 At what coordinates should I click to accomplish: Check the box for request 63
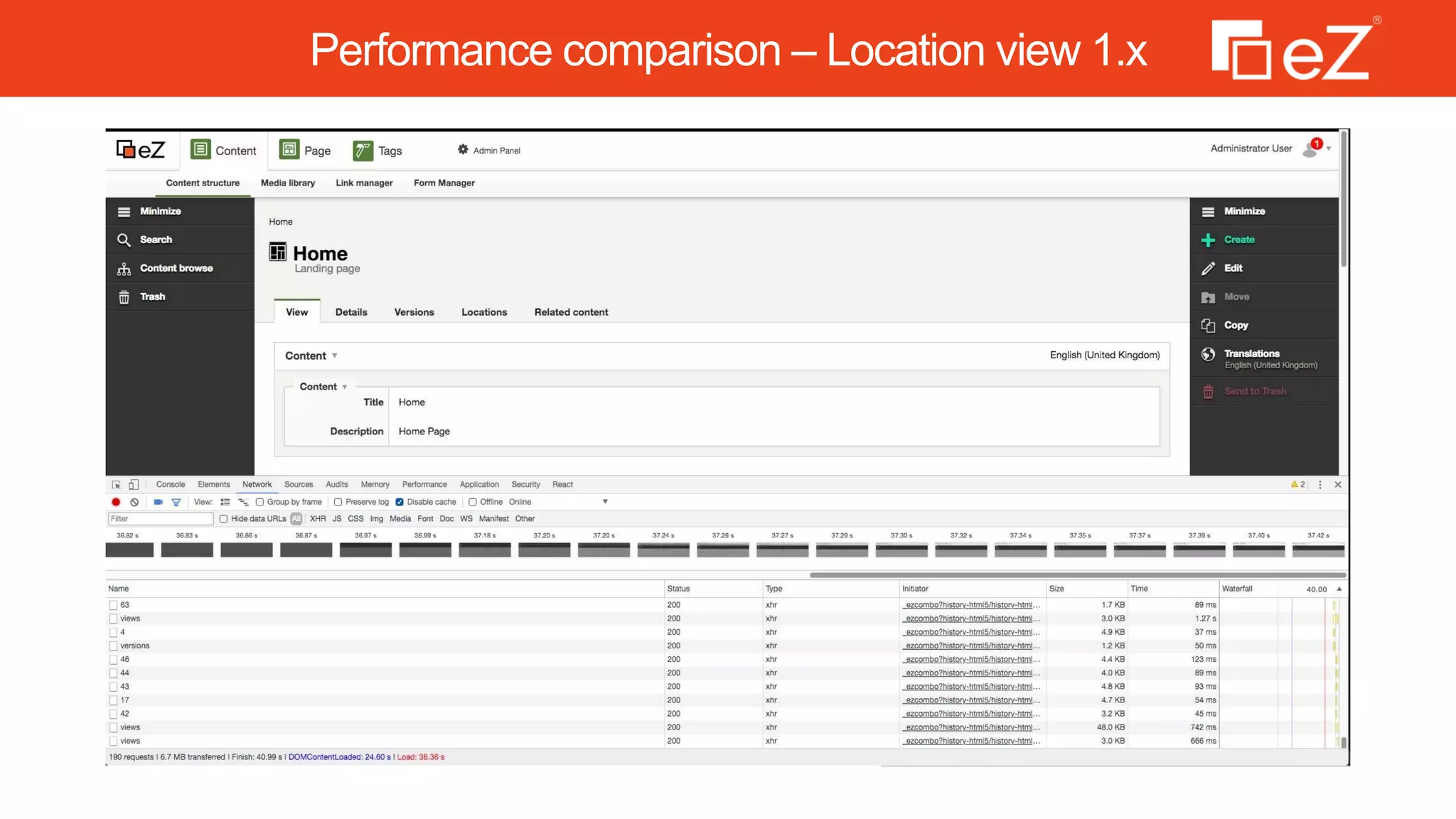click(113, 606)
